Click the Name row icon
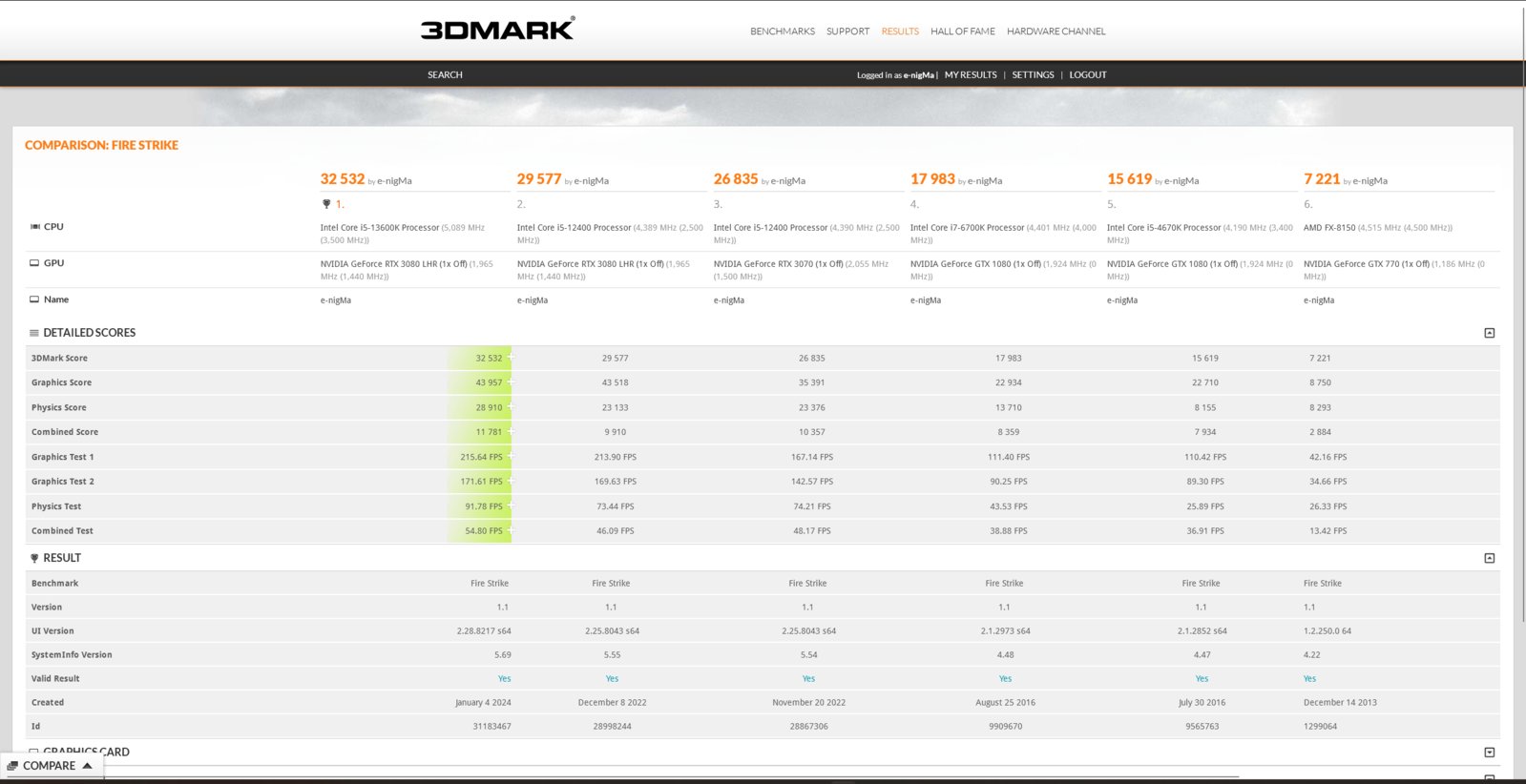The width and height of the screenshot is (1526, 784). point(34,299)
